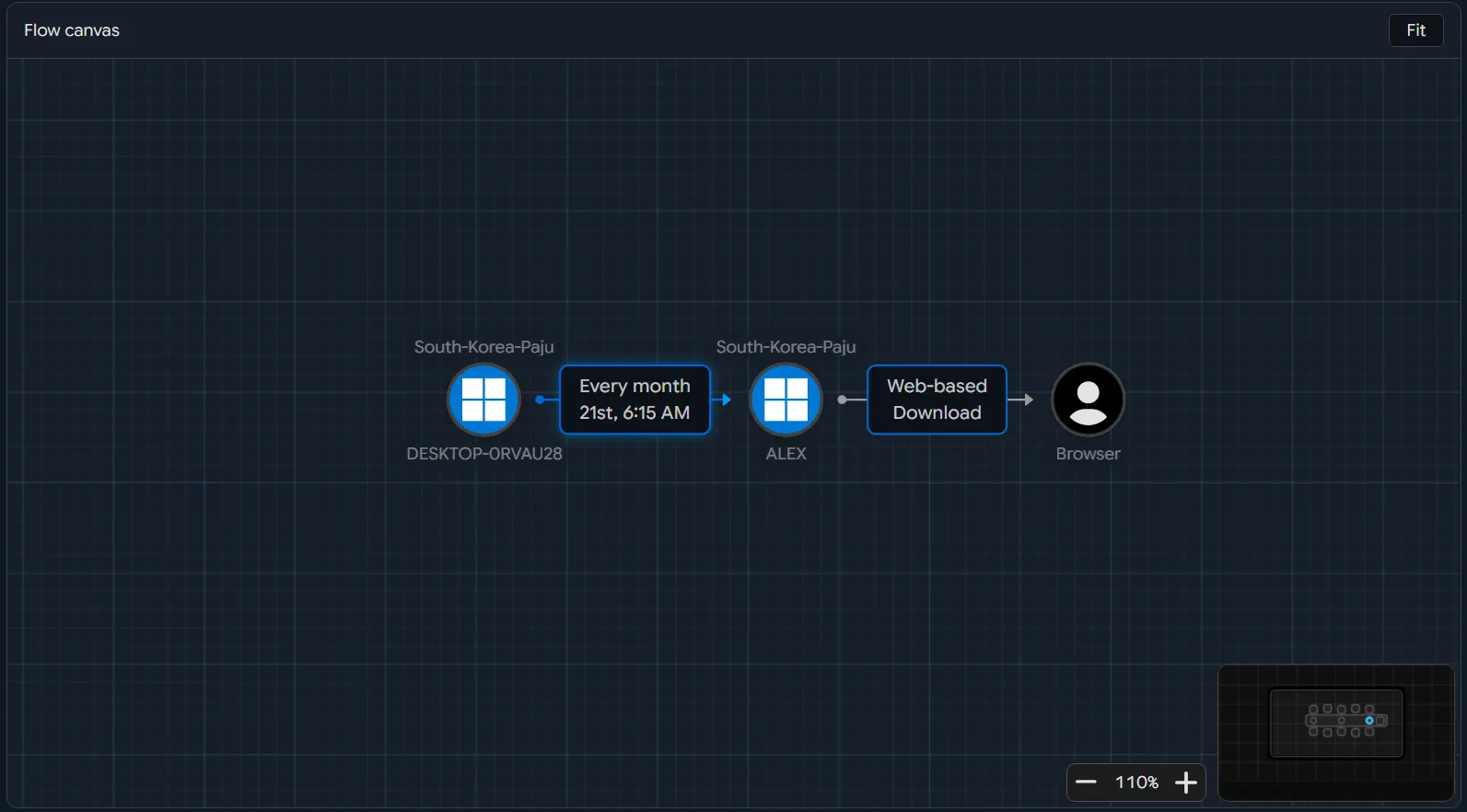Zoom in with the plus button
Screen dimensions: 1467x812
tap(1186, 783)
